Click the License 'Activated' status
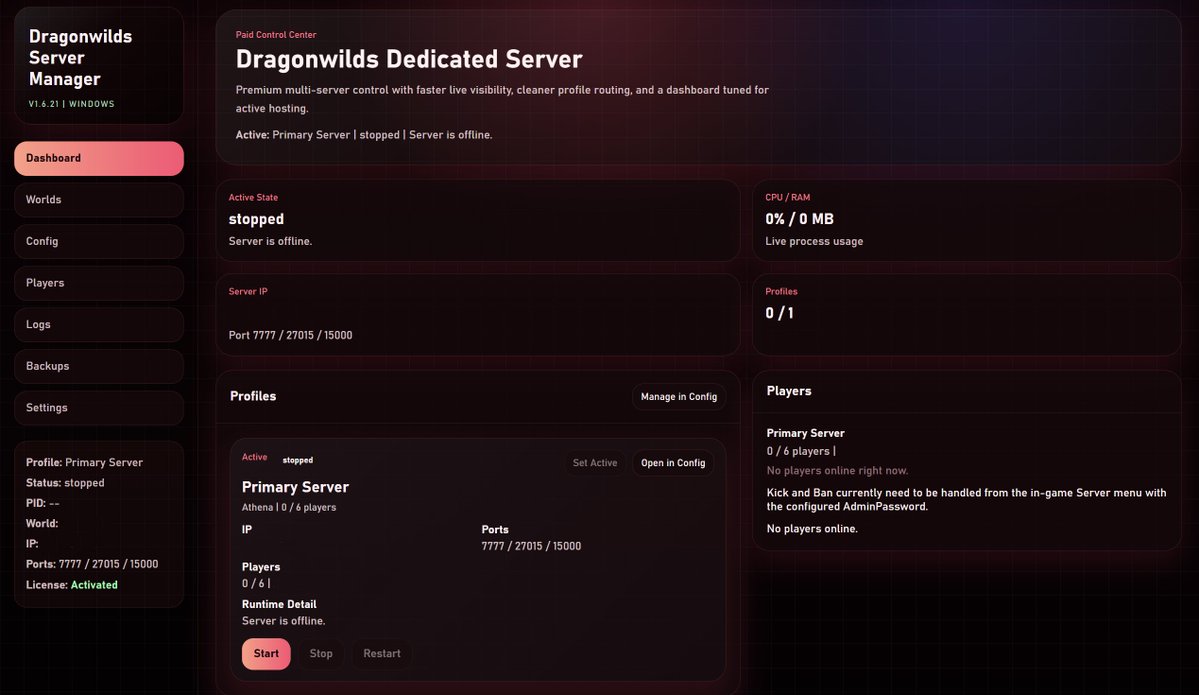The height and width of the screenshot is (695, 1199). click(x=94, y=585)
